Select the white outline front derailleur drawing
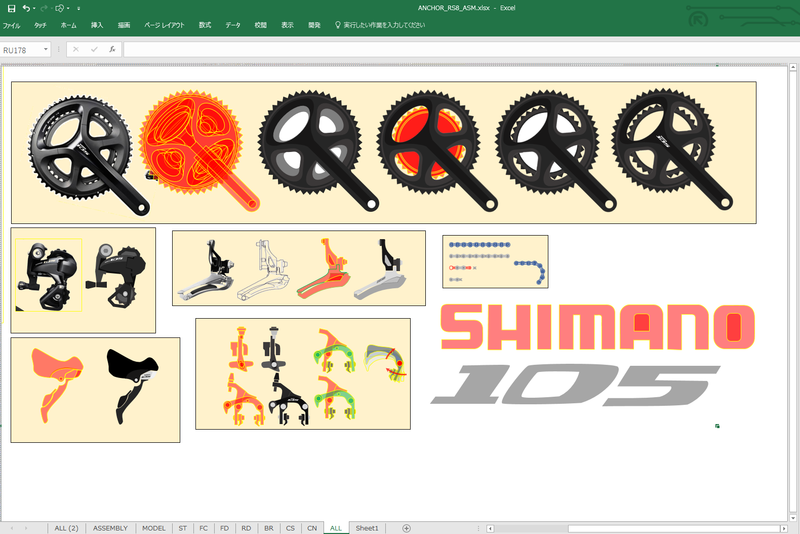Viewport: 800px width, 534px height. pyautogui.click(x=264, y=269)
